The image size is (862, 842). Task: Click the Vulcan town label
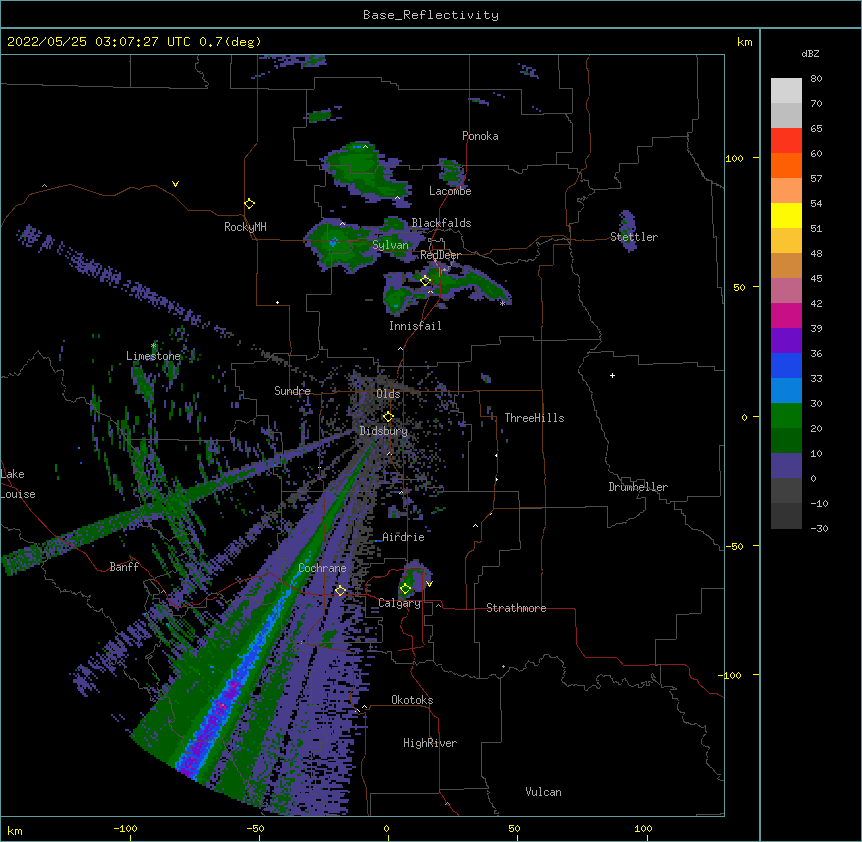(x=543, y=792)
